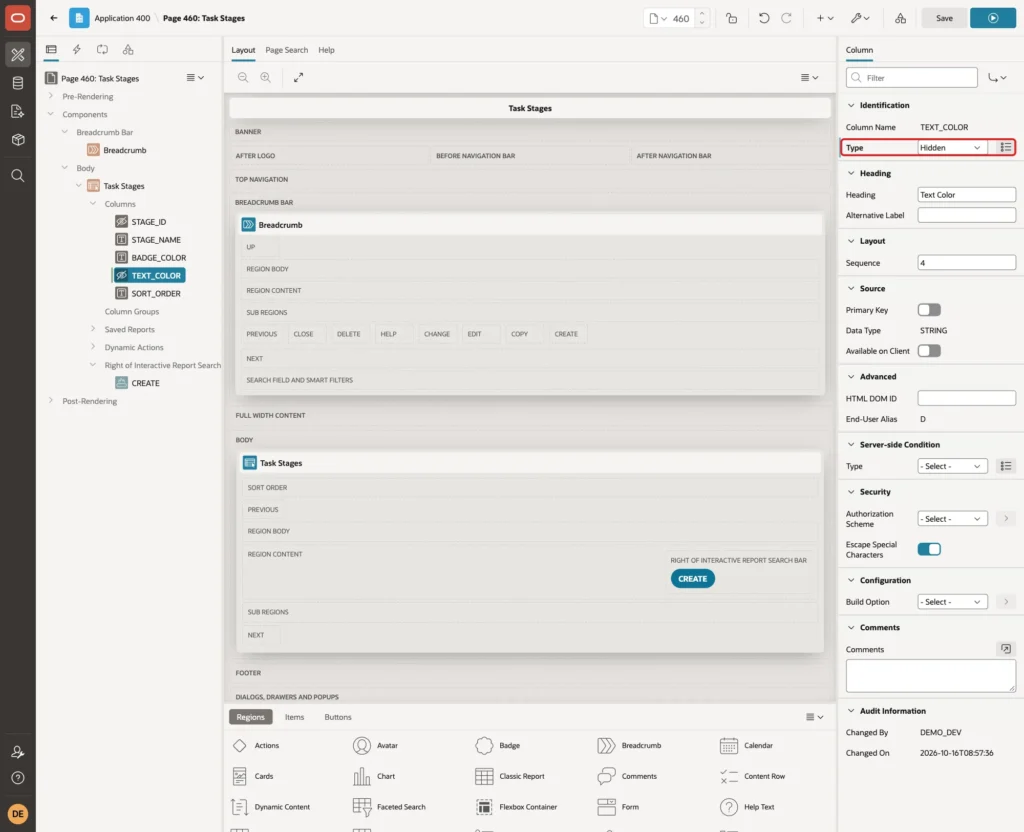Screen dimensions: 1024x832
Task: Run the page with play button
Action: 993,18
